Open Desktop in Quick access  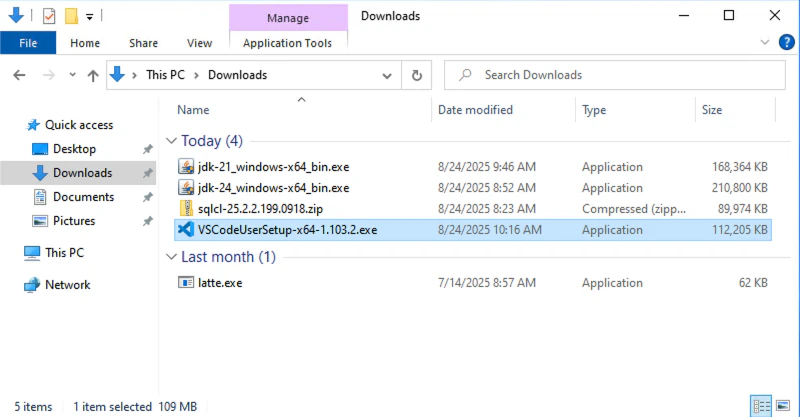tap(74, 149)
